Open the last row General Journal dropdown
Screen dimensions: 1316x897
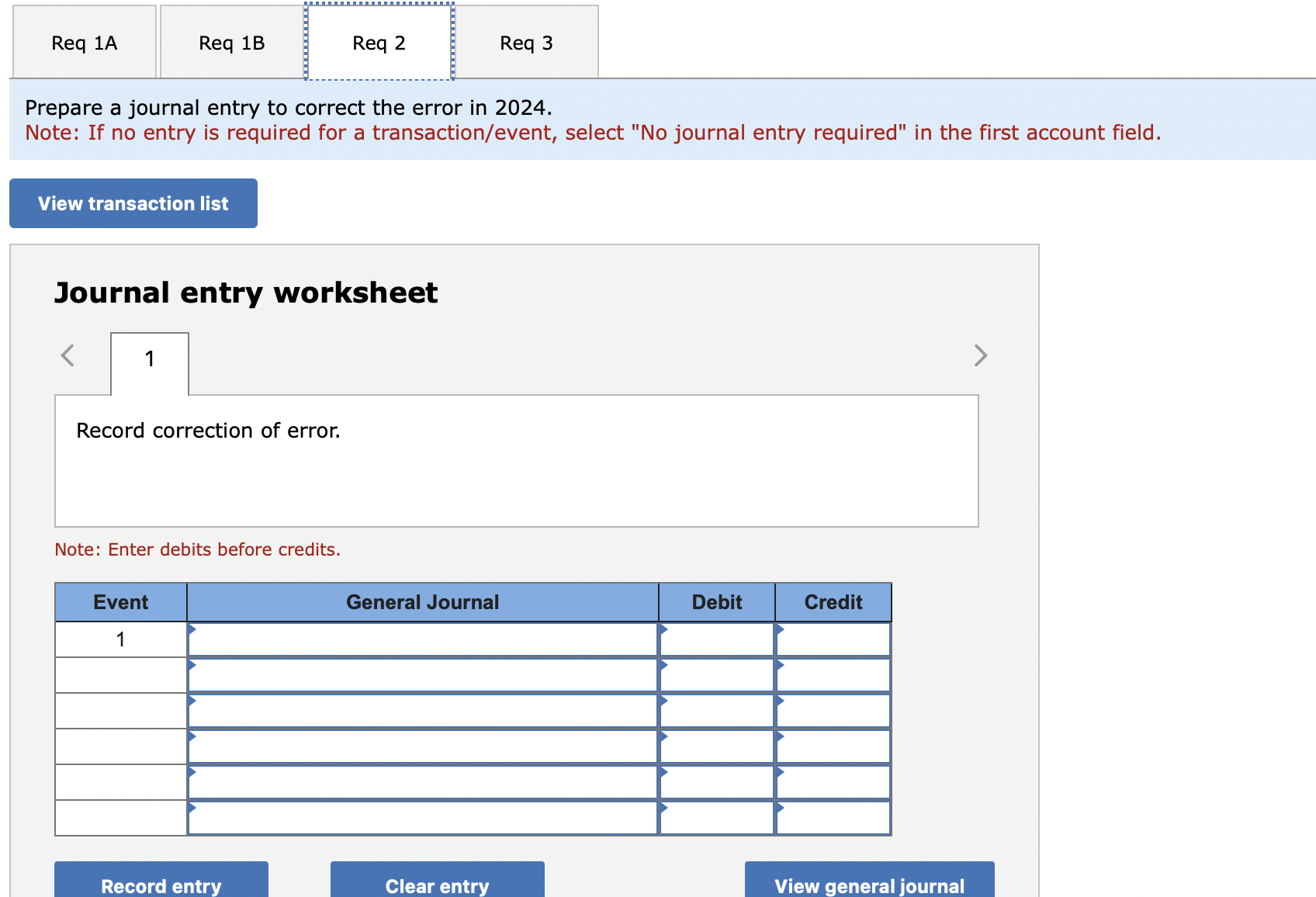tap(422, 817)
